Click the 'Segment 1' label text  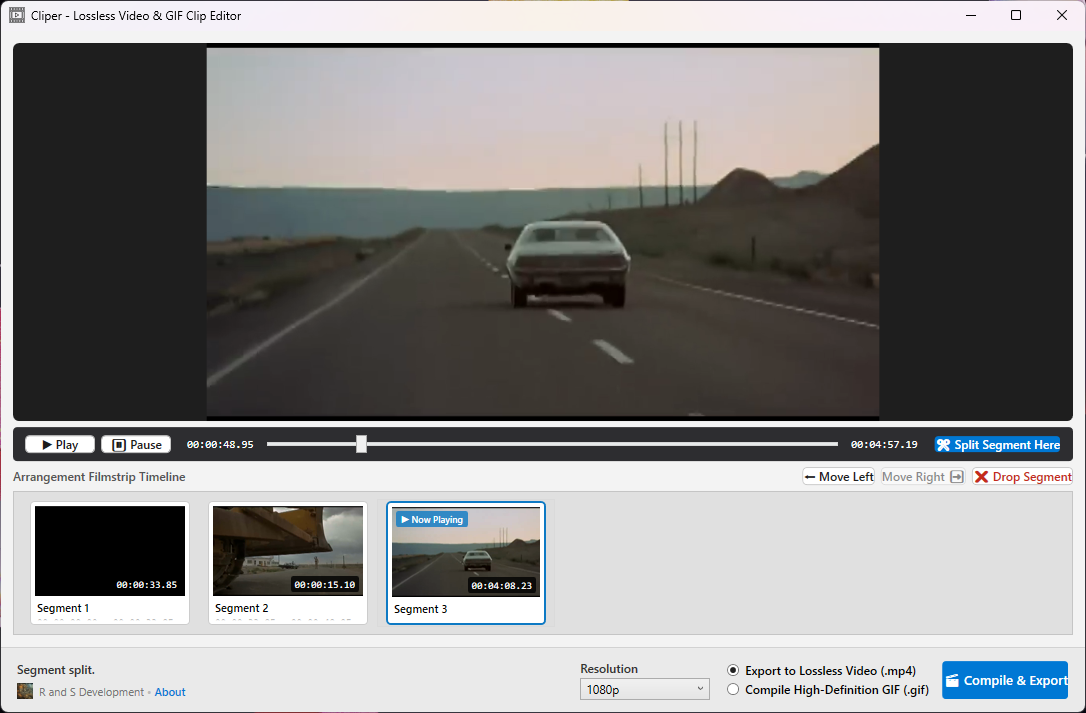click(x=63, y=608)
